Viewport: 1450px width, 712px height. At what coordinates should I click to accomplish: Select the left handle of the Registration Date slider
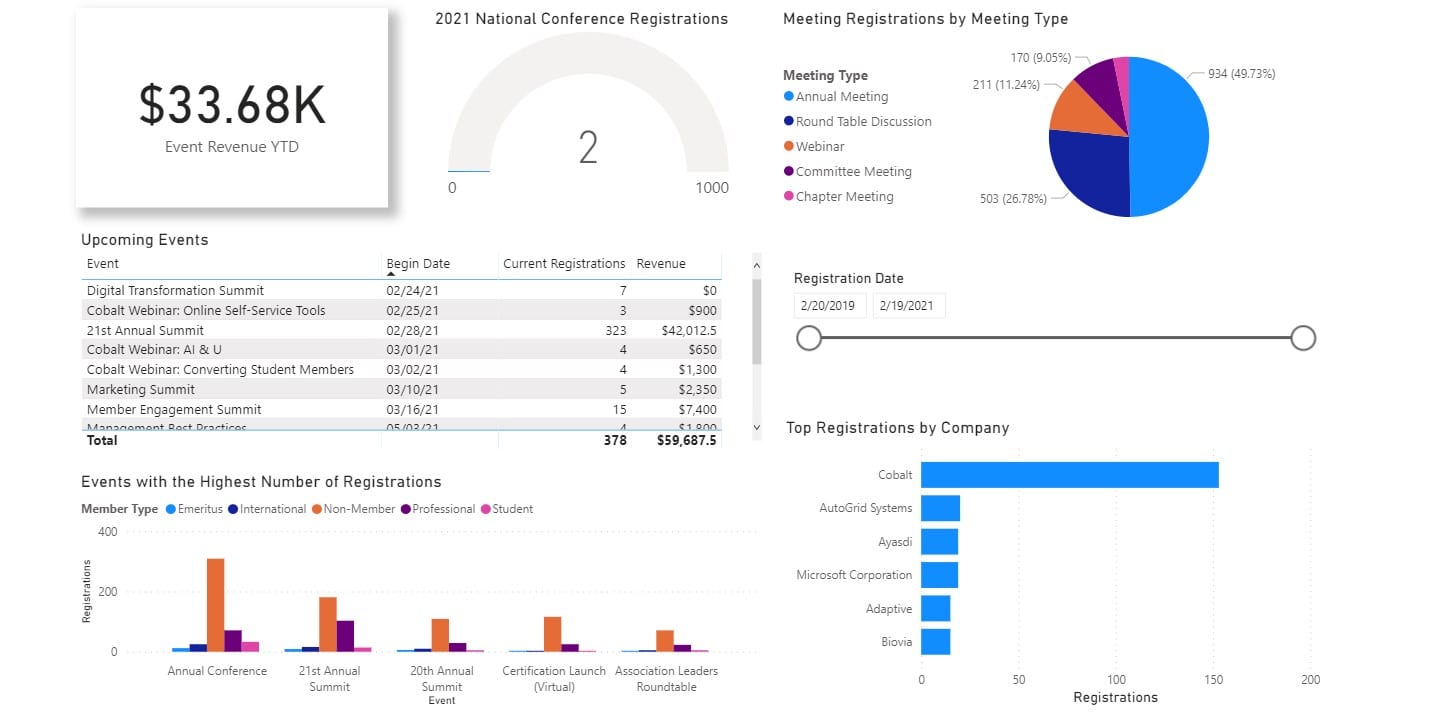pyautogui.click(x=809, y=338)
